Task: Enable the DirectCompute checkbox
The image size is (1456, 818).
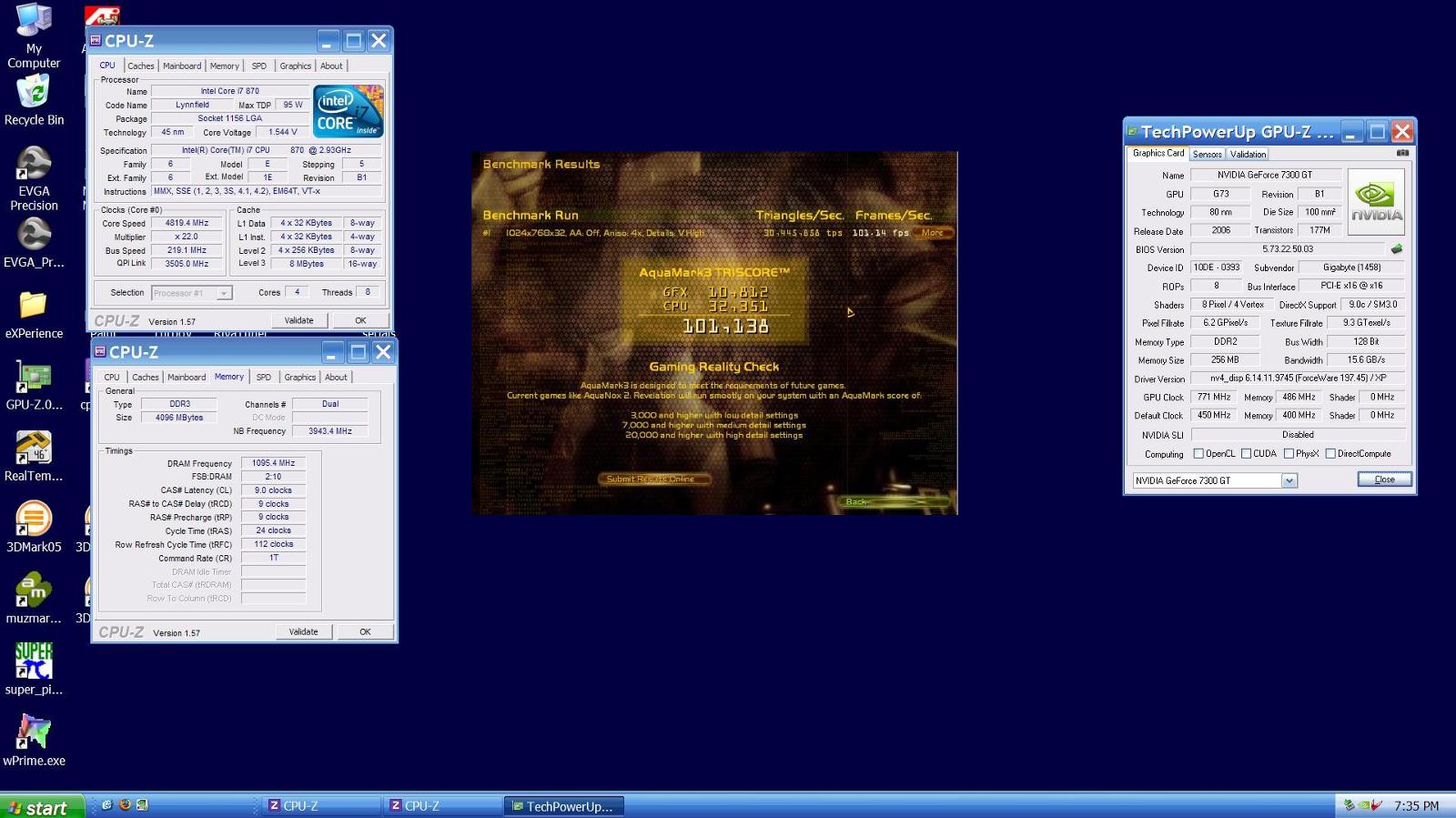Action: point(1330,453)
